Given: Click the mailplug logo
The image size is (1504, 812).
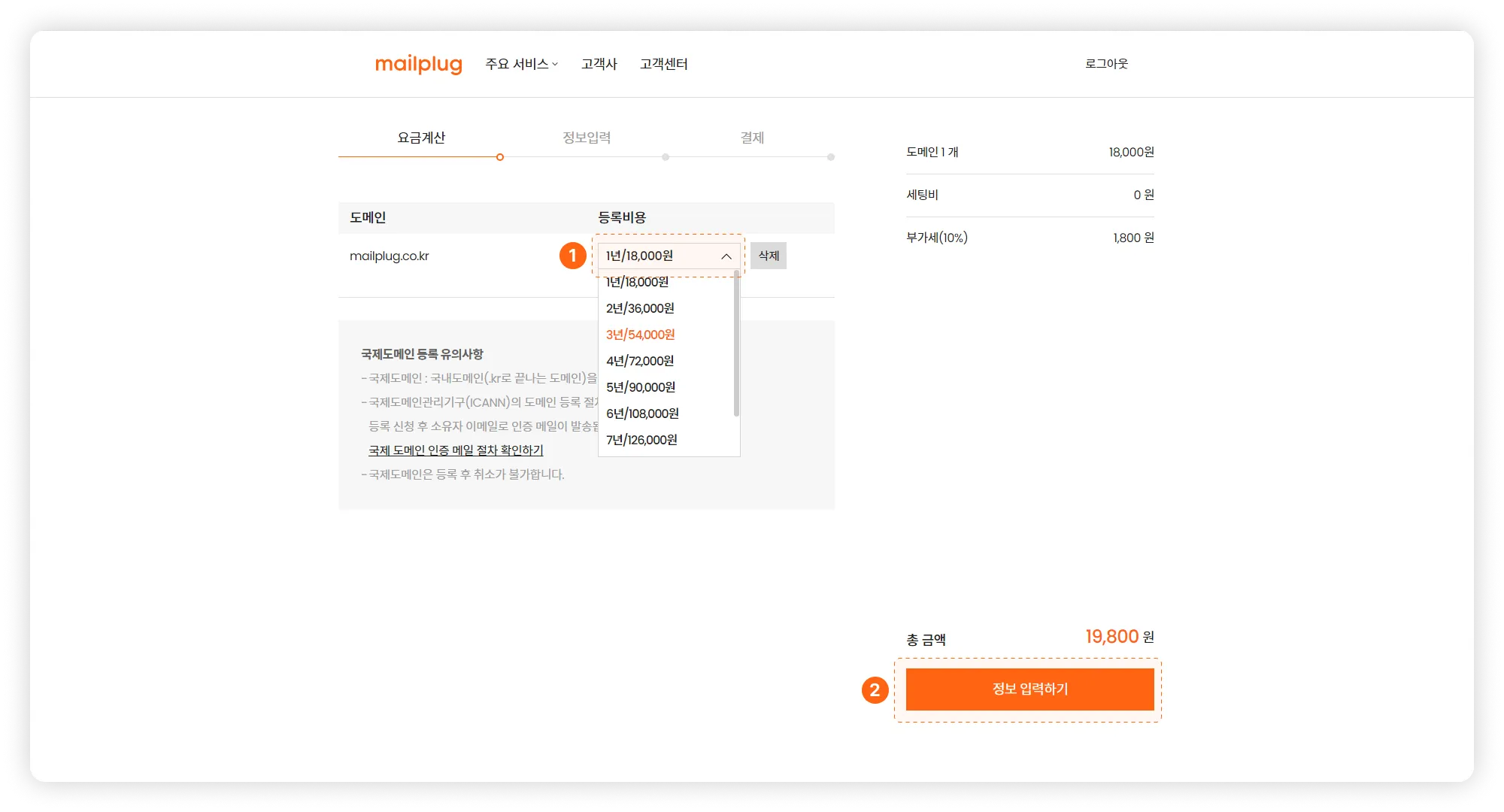Looking at the screenshot, I should pos(418,64).
